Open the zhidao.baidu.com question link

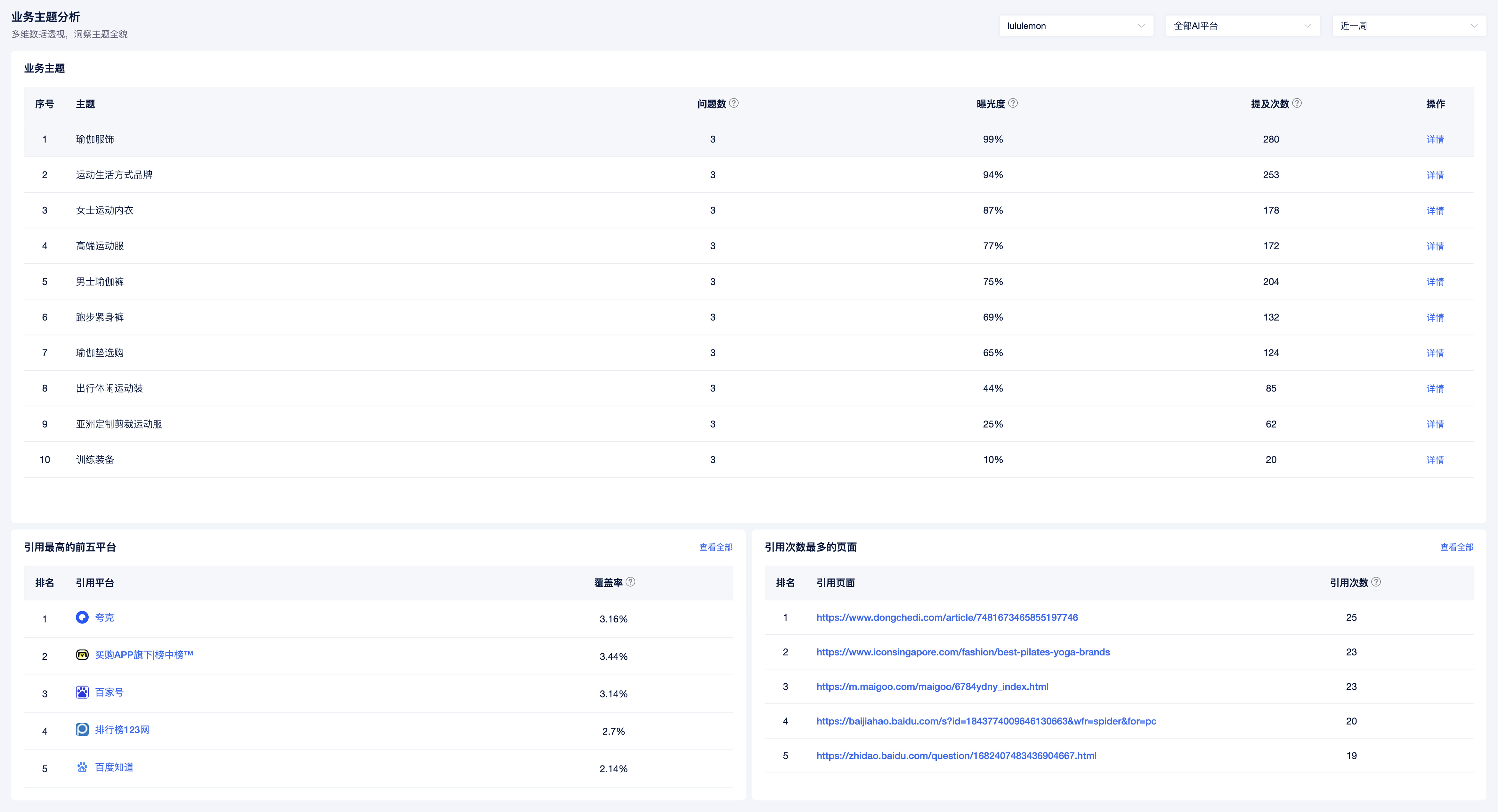956,756
